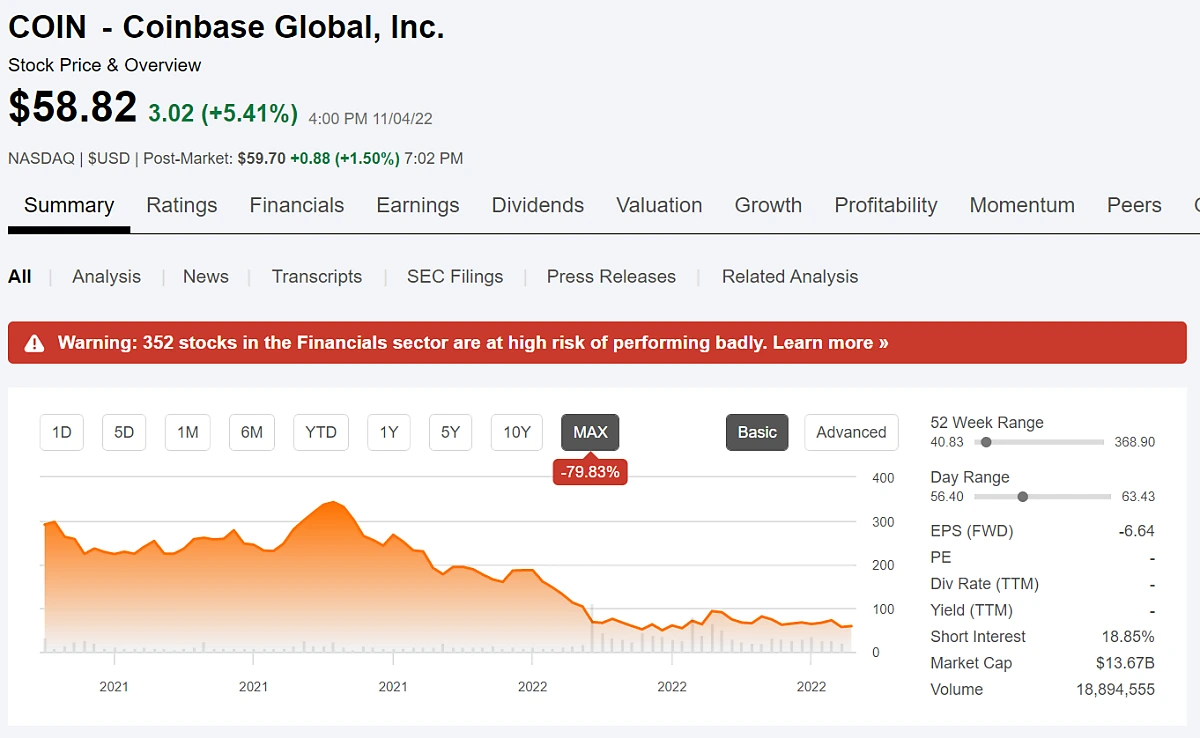
Task: Open the Momentum tab
Action: pyautogui.click(x=1022, y=205)
